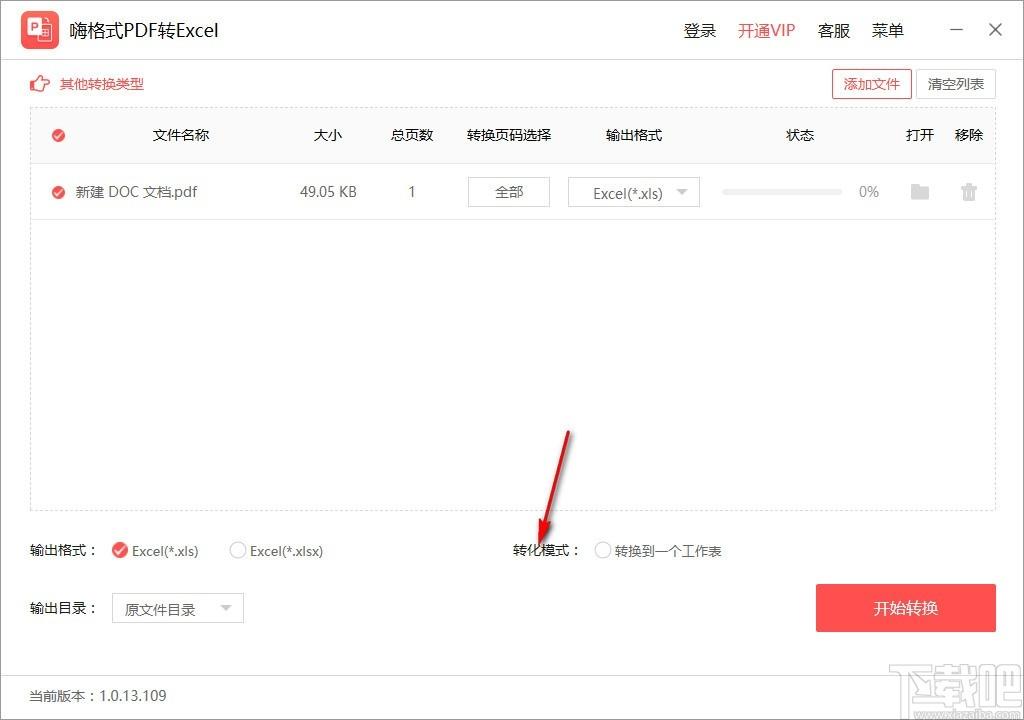Image resolution: width=1024 pixels, height=720 pixels.
Task: Remove 新建 DOC 文档.pdf with the trash icon
Action: 968,191
